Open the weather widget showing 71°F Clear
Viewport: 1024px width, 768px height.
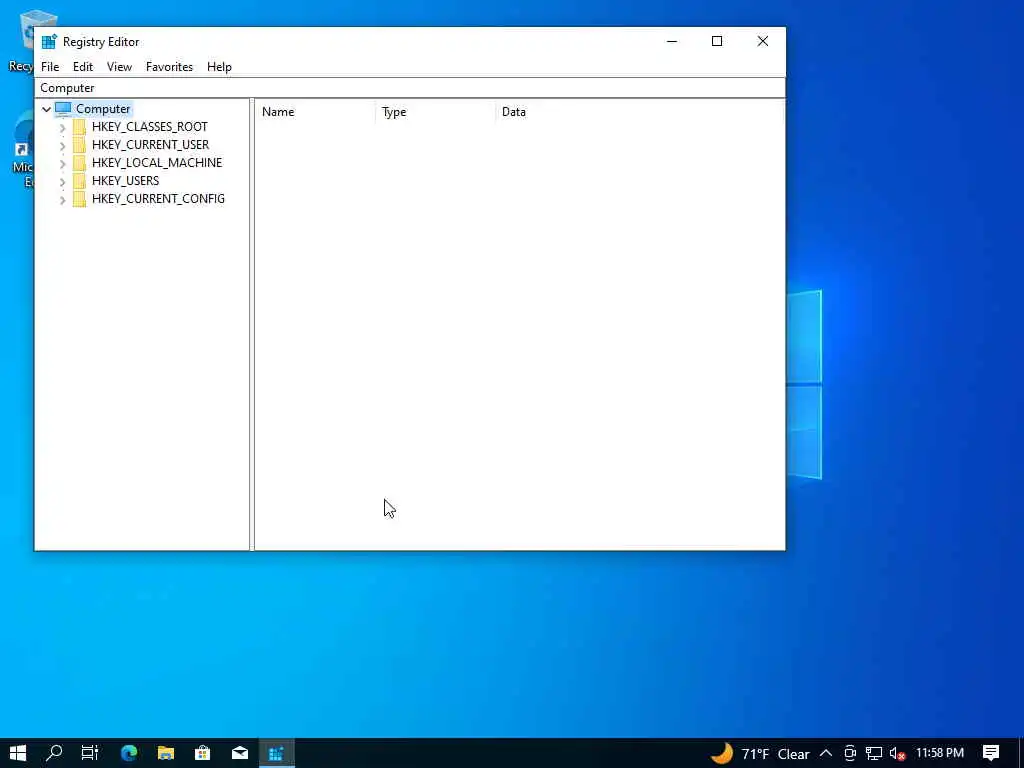pyautogui.click(x=760, y=754)
